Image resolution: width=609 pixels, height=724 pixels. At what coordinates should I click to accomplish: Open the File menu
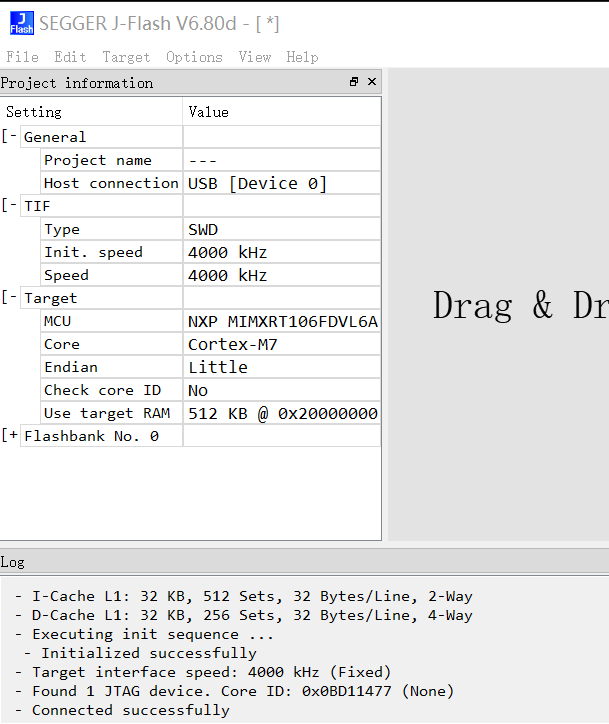pyautogui.click(x=22, y=57)
